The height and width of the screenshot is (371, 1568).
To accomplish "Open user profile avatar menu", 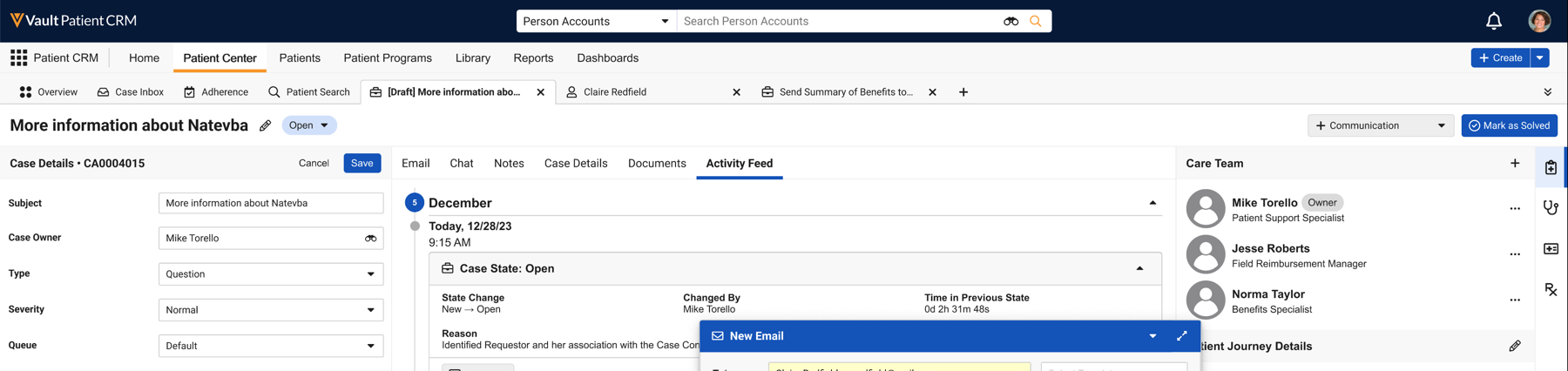I will pos(1539,21).
